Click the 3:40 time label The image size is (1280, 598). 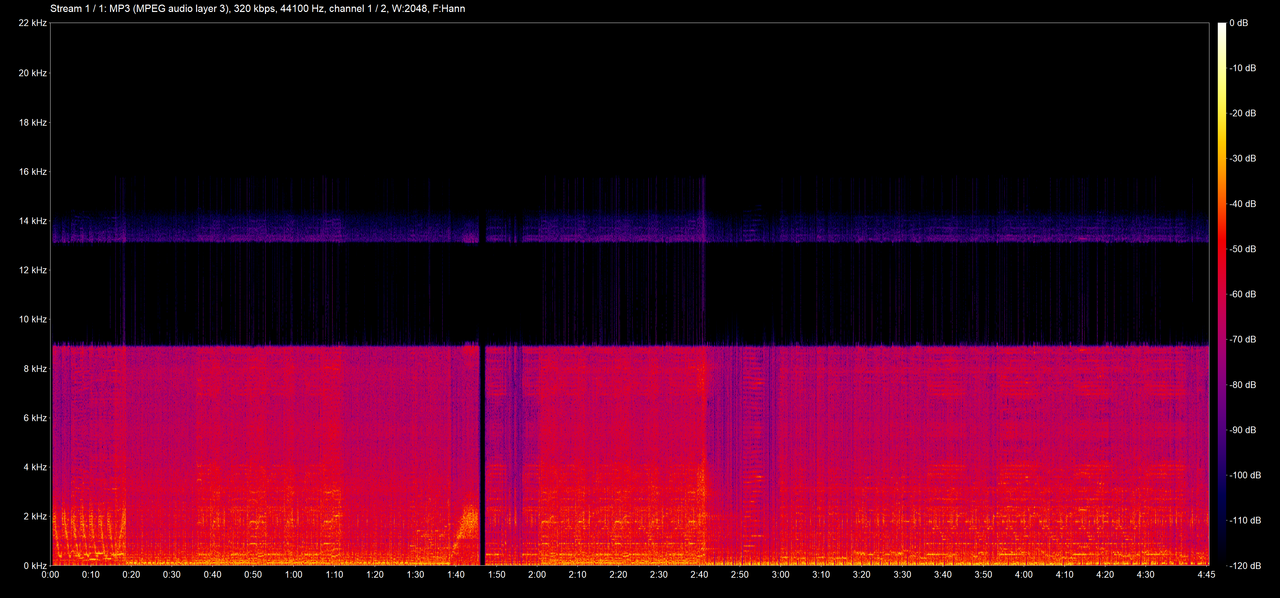click(943, 576)
